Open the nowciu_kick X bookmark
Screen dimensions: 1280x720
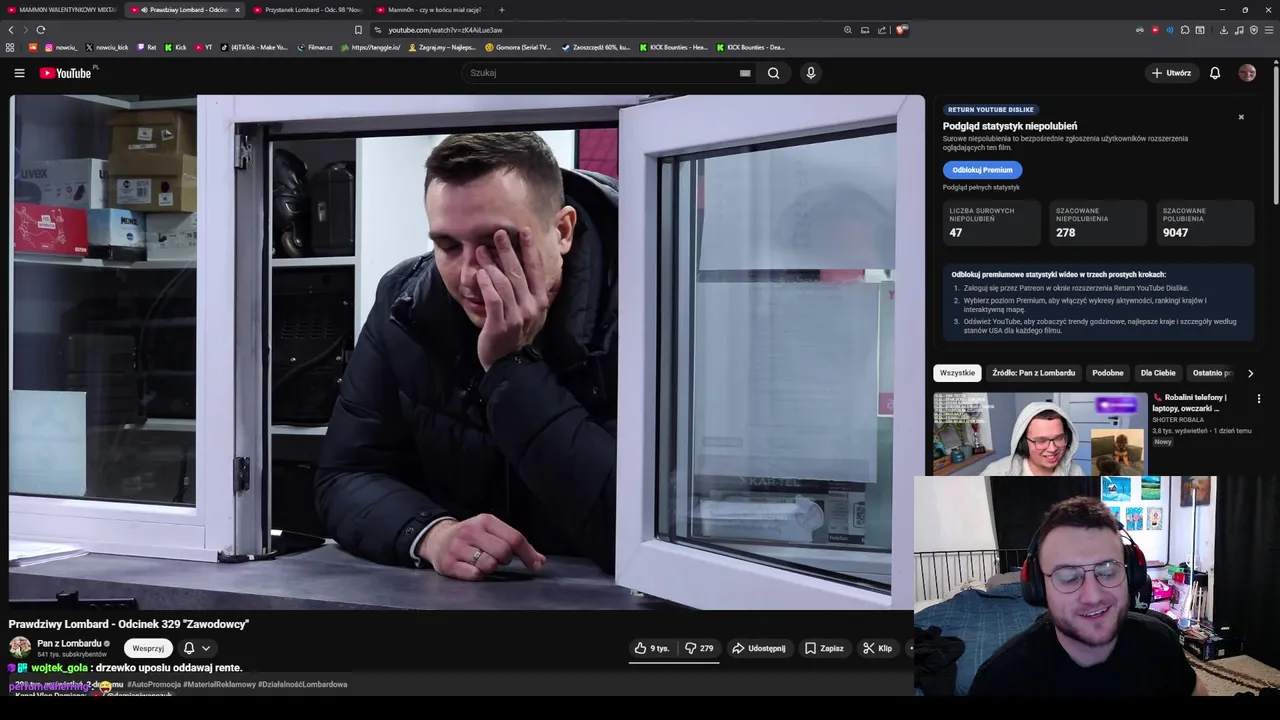[x=107, y=47]
